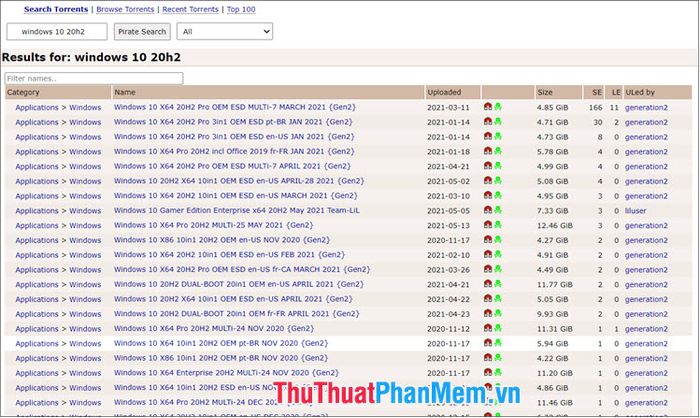The width and height of the screenshot is (700, 418).
Task: Click size value 12.46 GiB
Action: [554, 225]
